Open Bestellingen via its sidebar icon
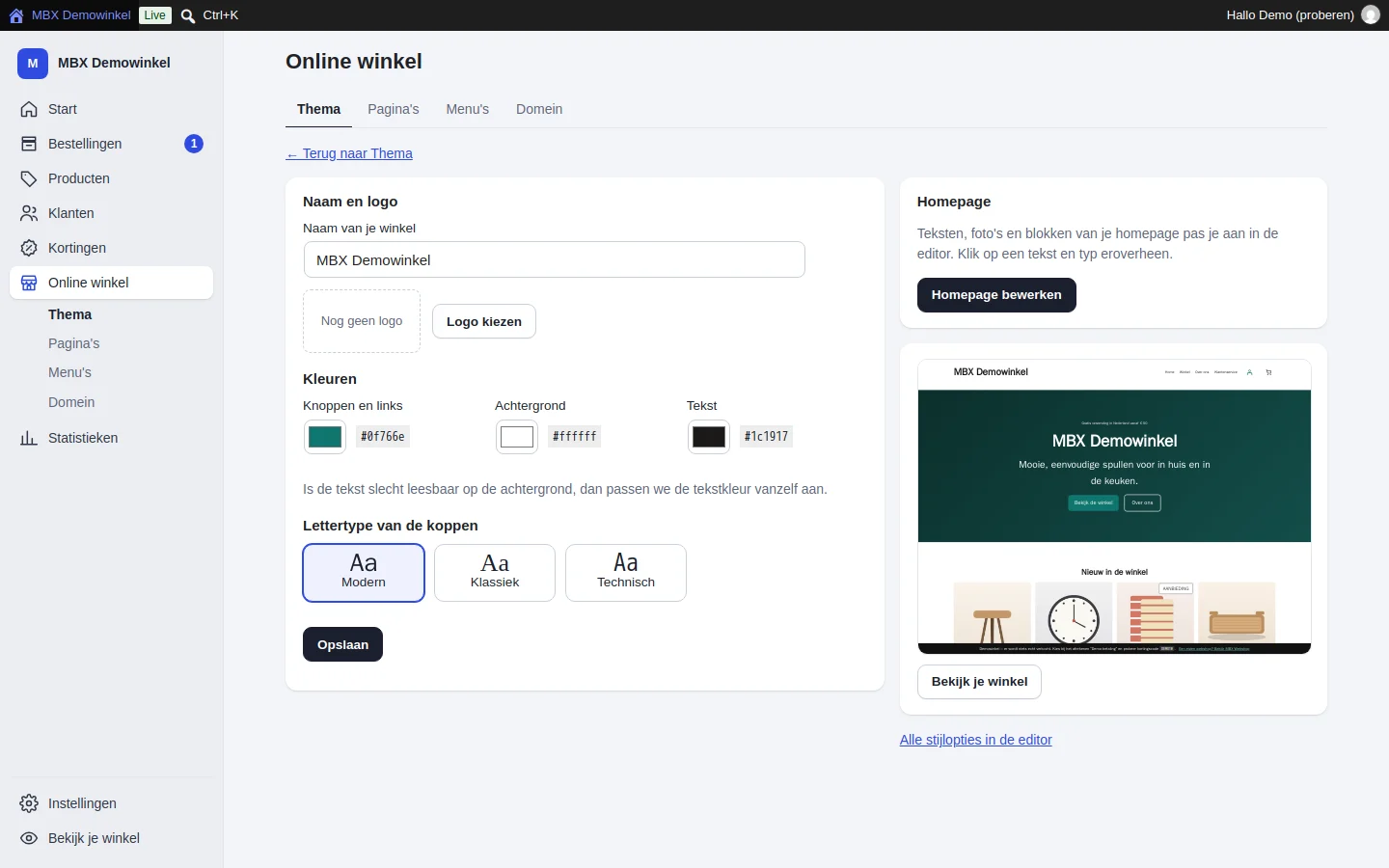Viewport: 1389px width, 868px height. coord(29,144)
